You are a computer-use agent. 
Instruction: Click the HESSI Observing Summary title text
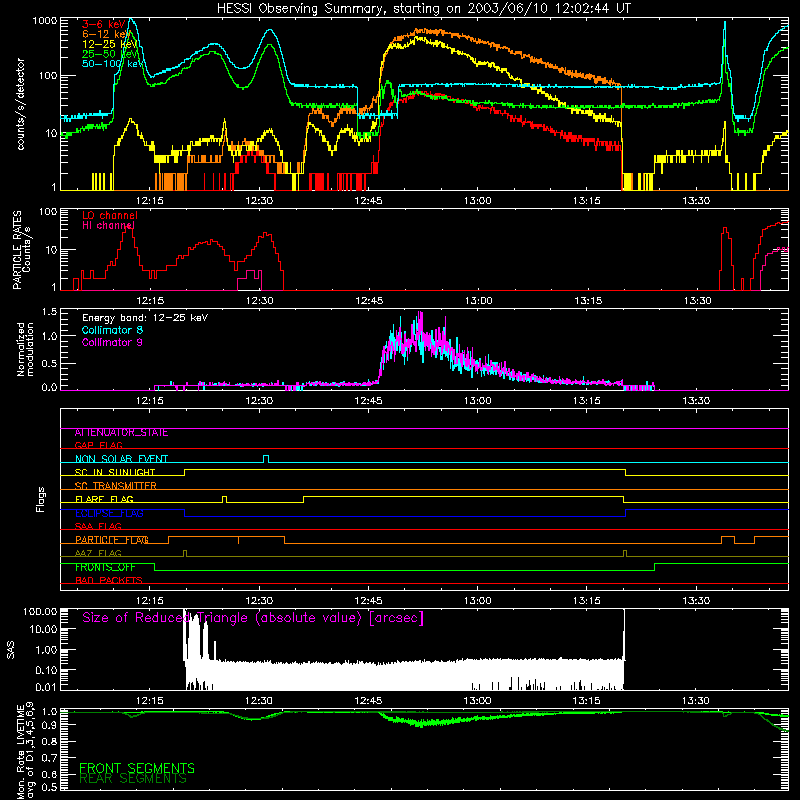pyautogui.click(x=424, y=8)
